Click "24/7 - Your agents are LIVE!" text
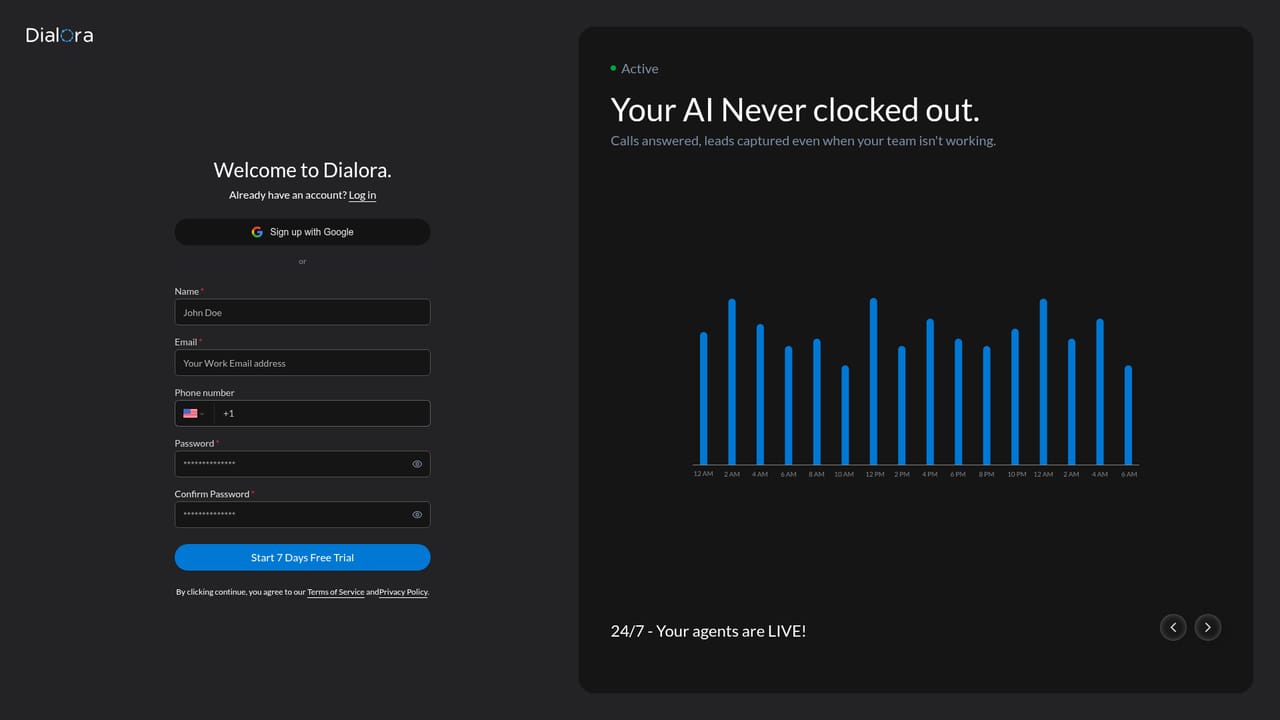This screenshot has width=1280, height=720. (708, 631)
